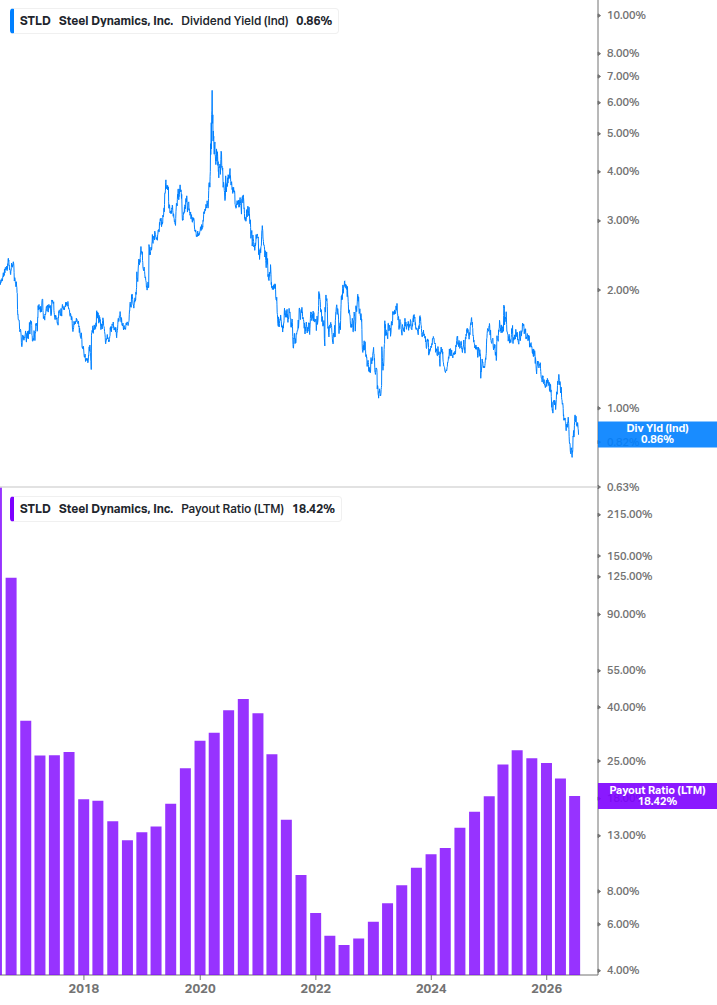This screenshot has width=717, height=1005.
Task: Click the 13.00% payout axis label
Action: click(626, 835)
